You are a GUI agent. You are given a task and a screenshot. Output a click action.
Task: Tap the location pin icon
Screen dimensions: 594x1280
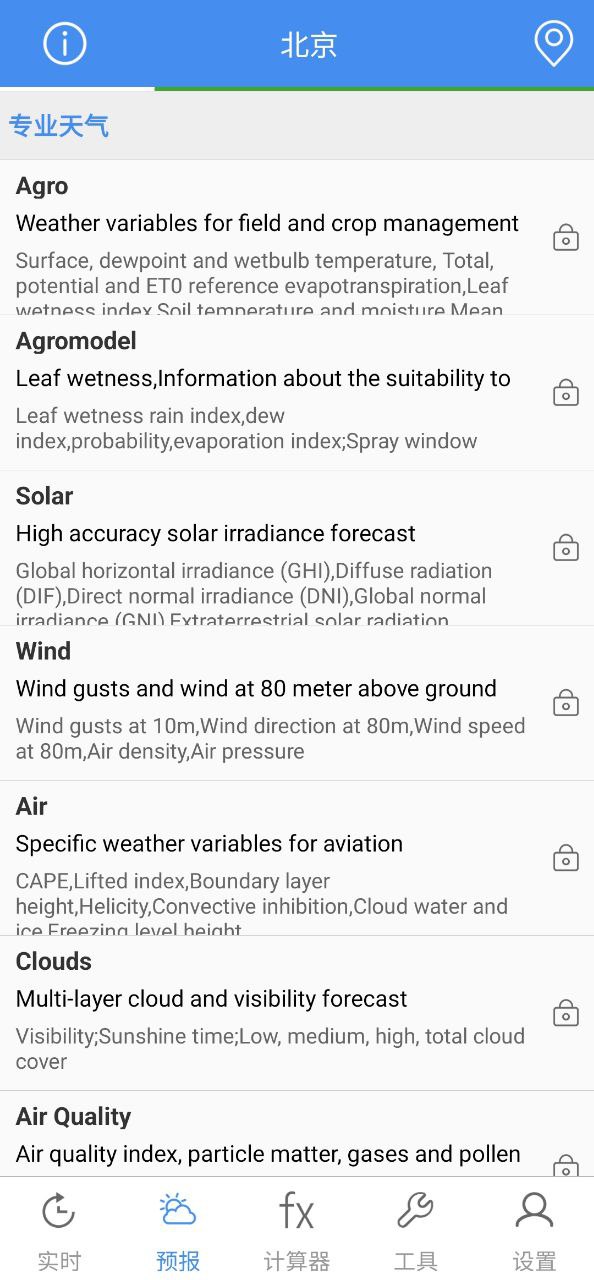(x=553, y=44)
